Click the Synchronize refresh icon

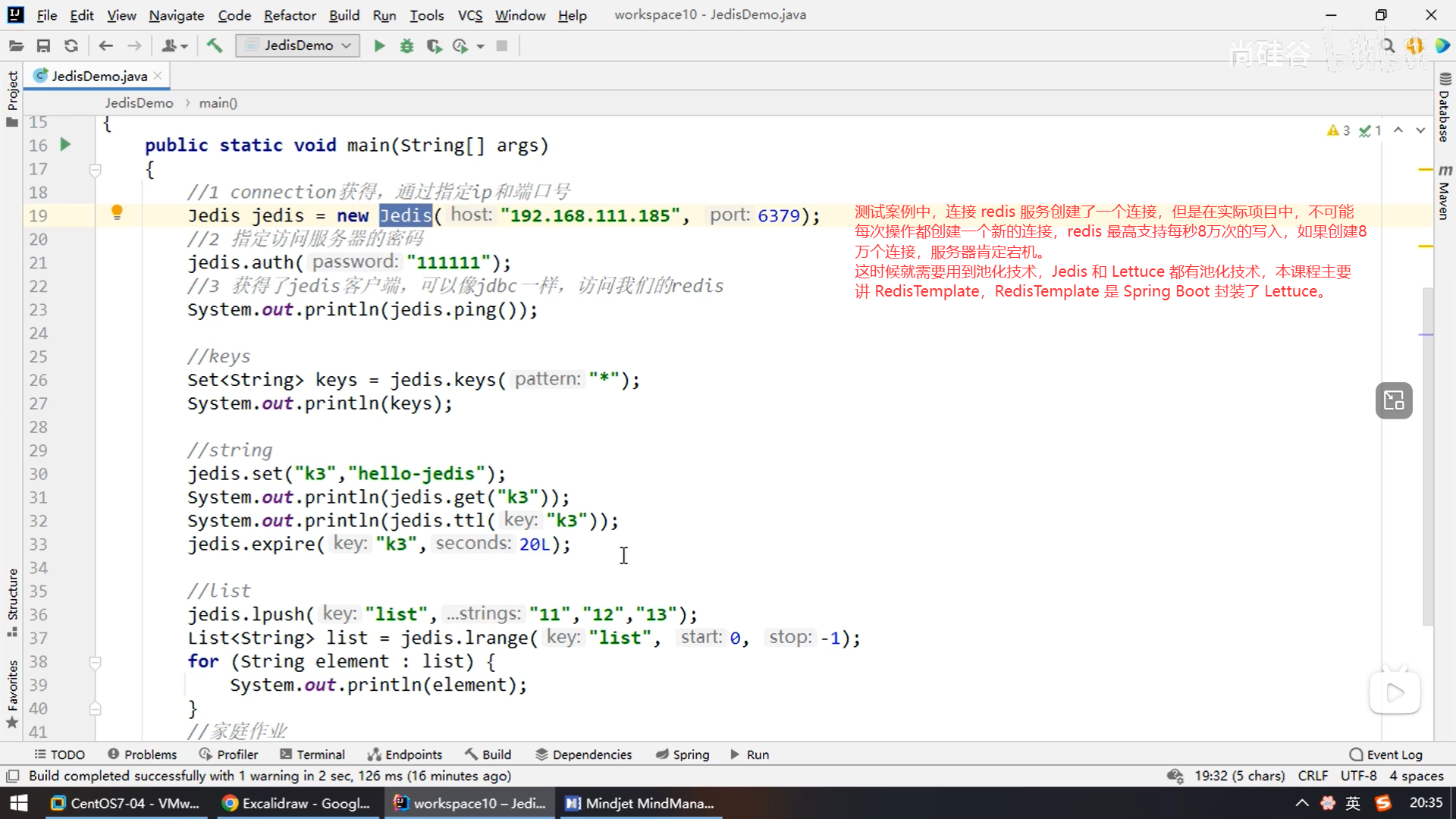(x=71, y=46)
